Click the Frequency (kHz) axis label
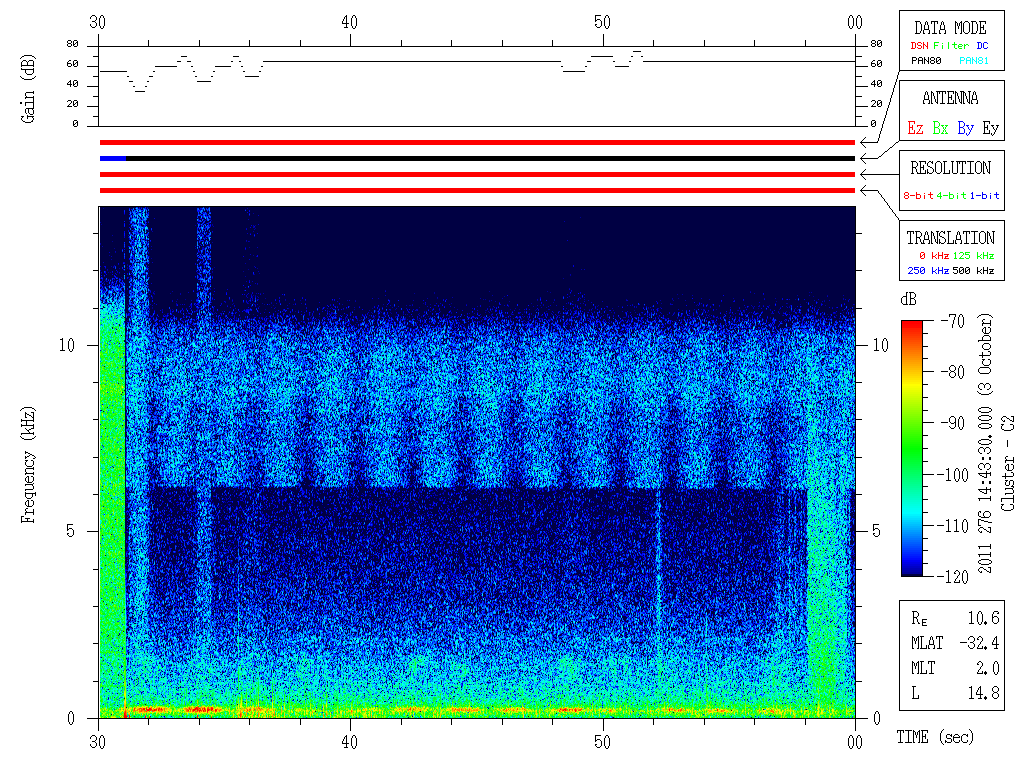This screenshot has height=768, width=1024. tap(28, 465)
